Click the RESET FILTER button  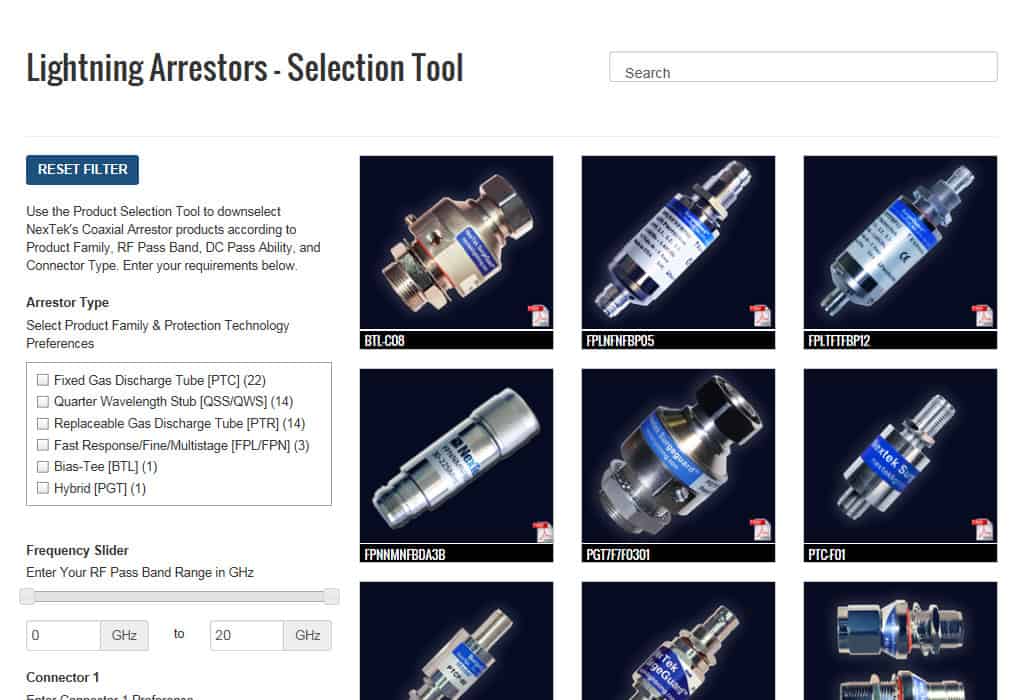82,170
